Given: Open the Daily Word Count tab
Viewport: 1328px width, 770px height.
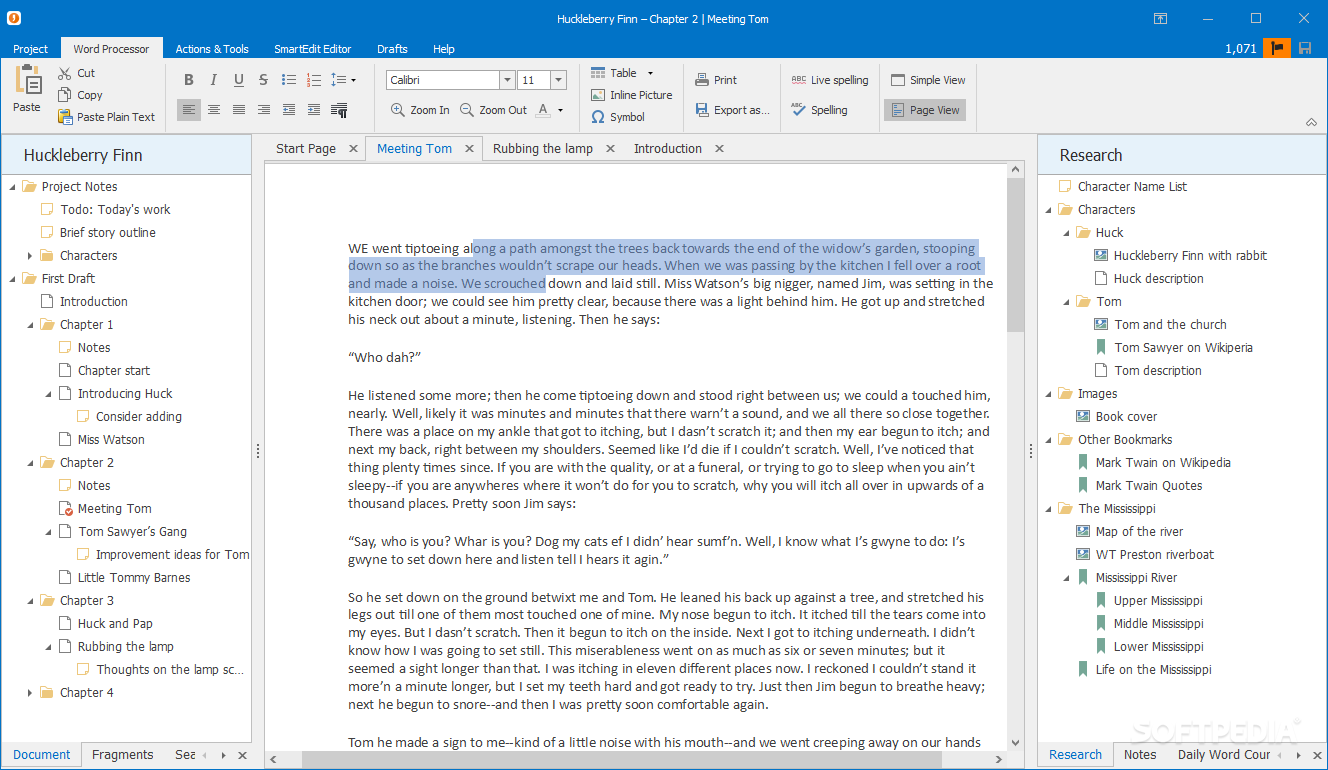Looking at the screenshot, I should (x=1224, y=755).
